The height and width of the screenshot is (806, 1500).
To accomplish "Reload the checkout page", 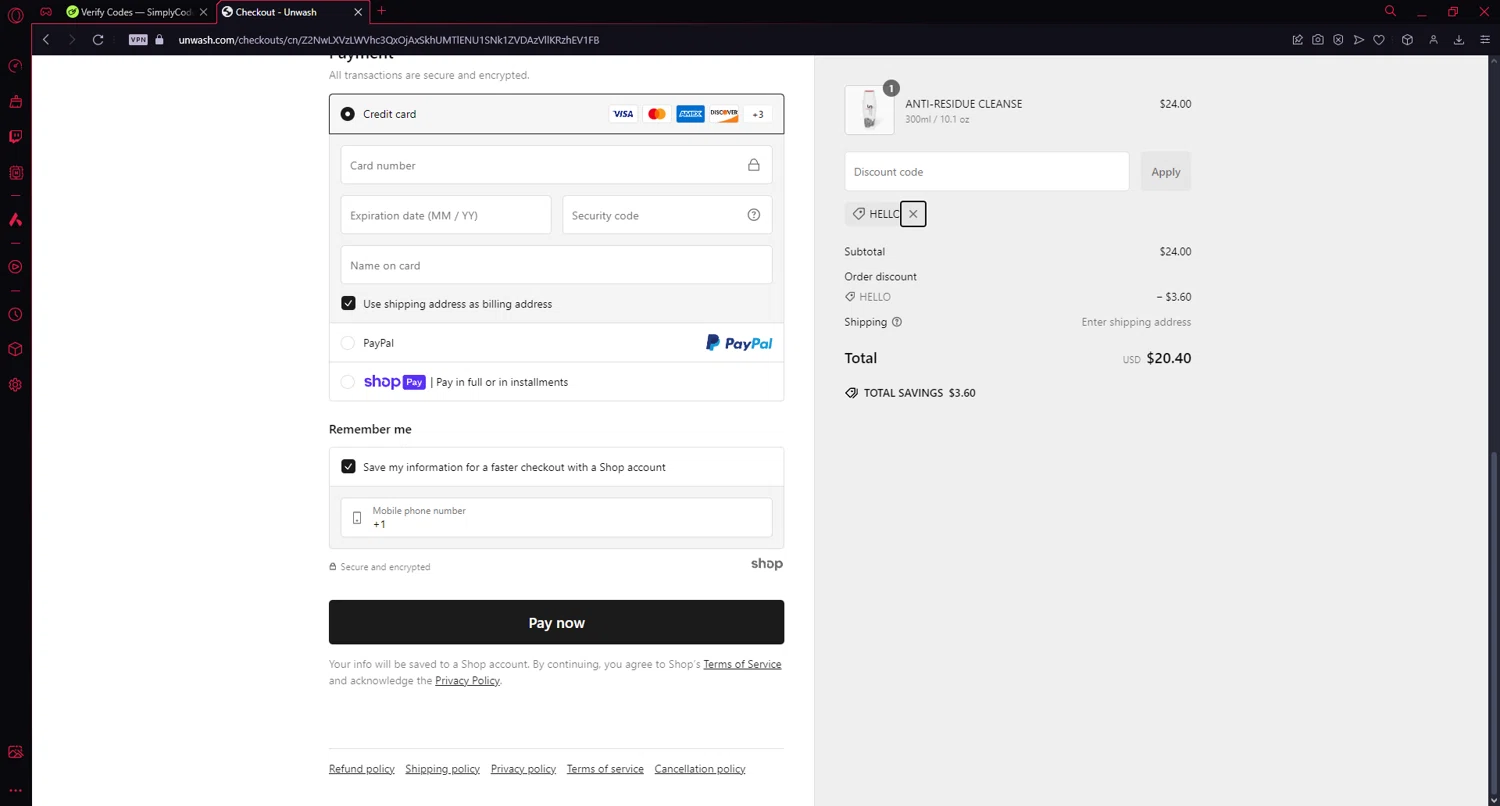I will [x=98, y=40].
